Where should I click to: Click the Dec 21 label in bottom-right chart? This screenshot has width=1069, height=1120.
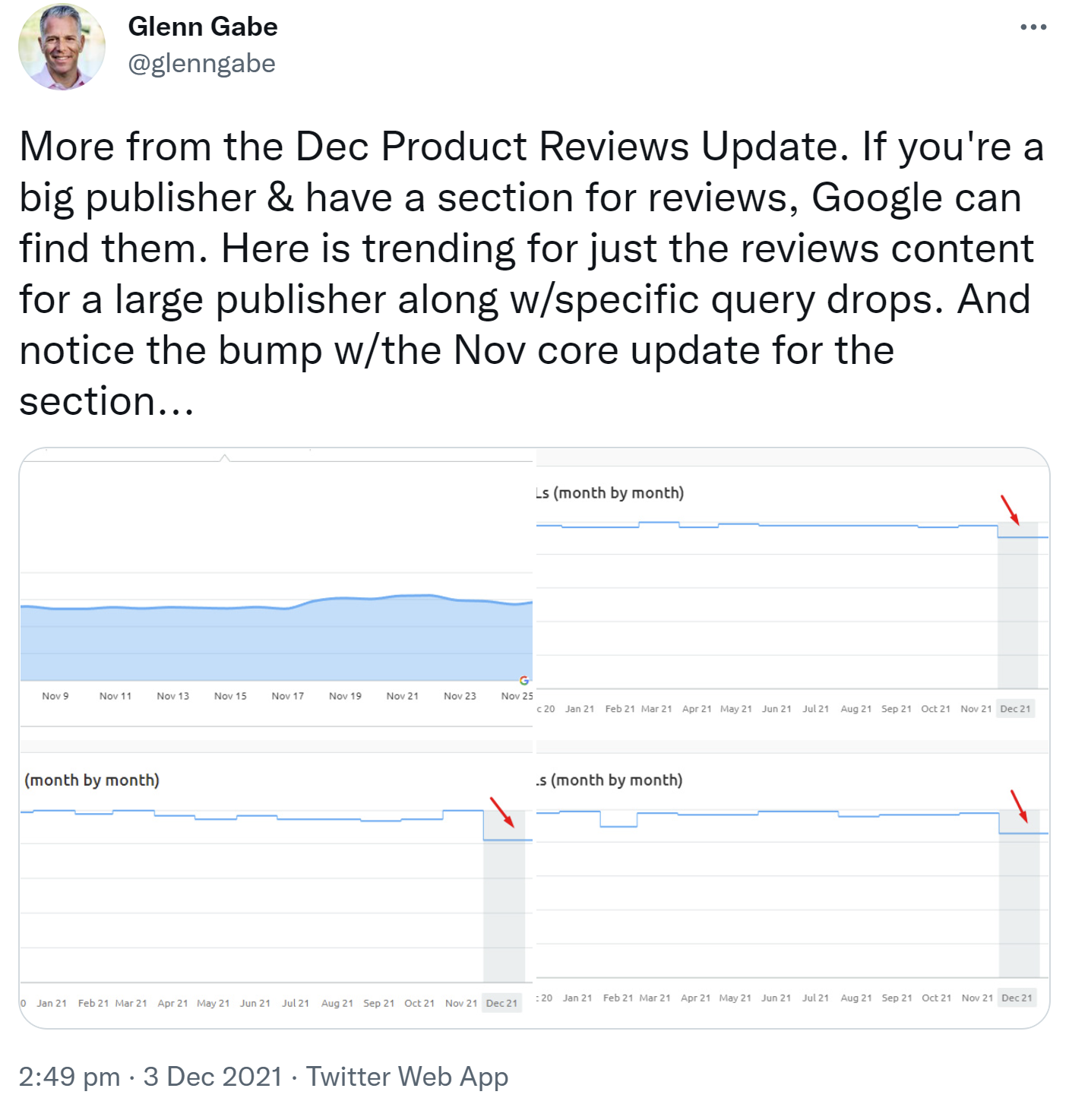1016,998
